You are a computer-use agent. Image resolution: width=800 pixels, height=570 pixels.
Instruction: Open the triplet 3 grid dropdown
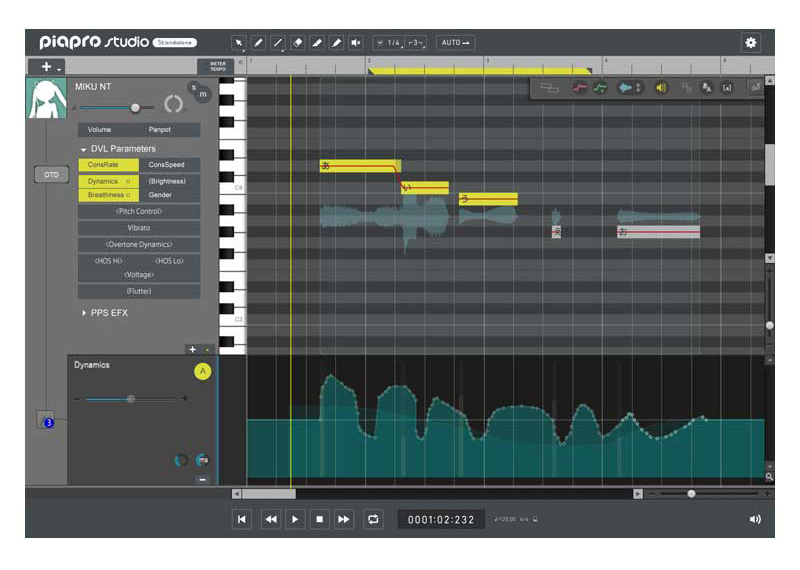tap(416, 43)
